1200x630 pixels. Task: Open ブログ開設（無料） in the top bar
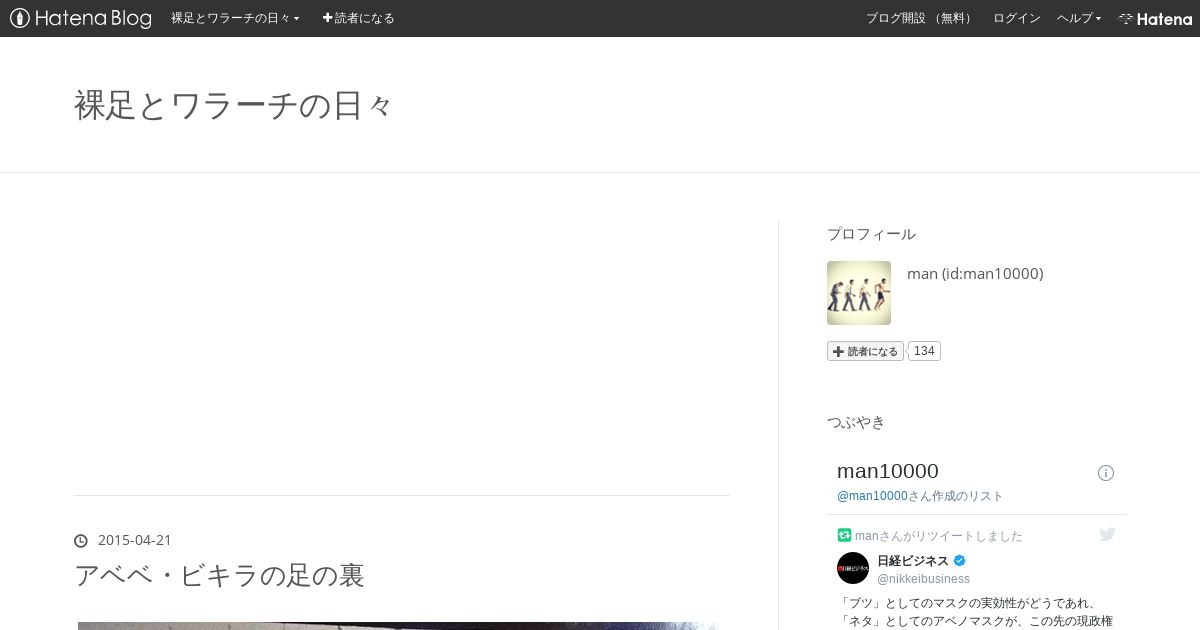click(x=921, y=18)
